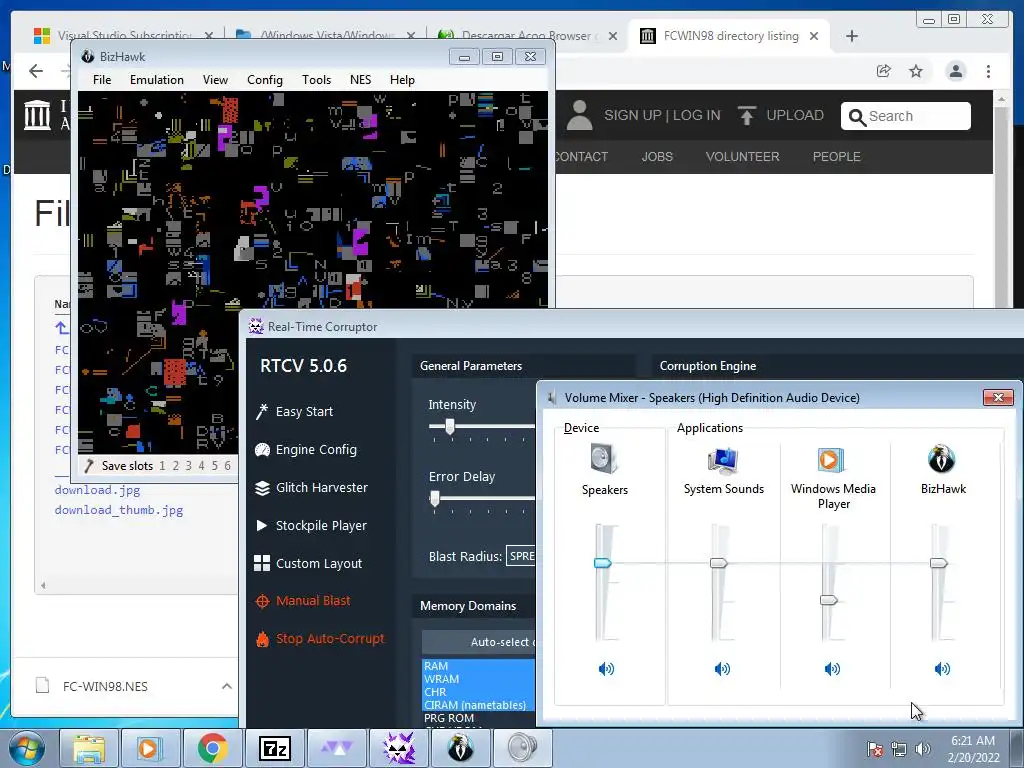1024x768 pixels.
Task: Open the VOLUNTEER nav link
Action: pos(743,157)
